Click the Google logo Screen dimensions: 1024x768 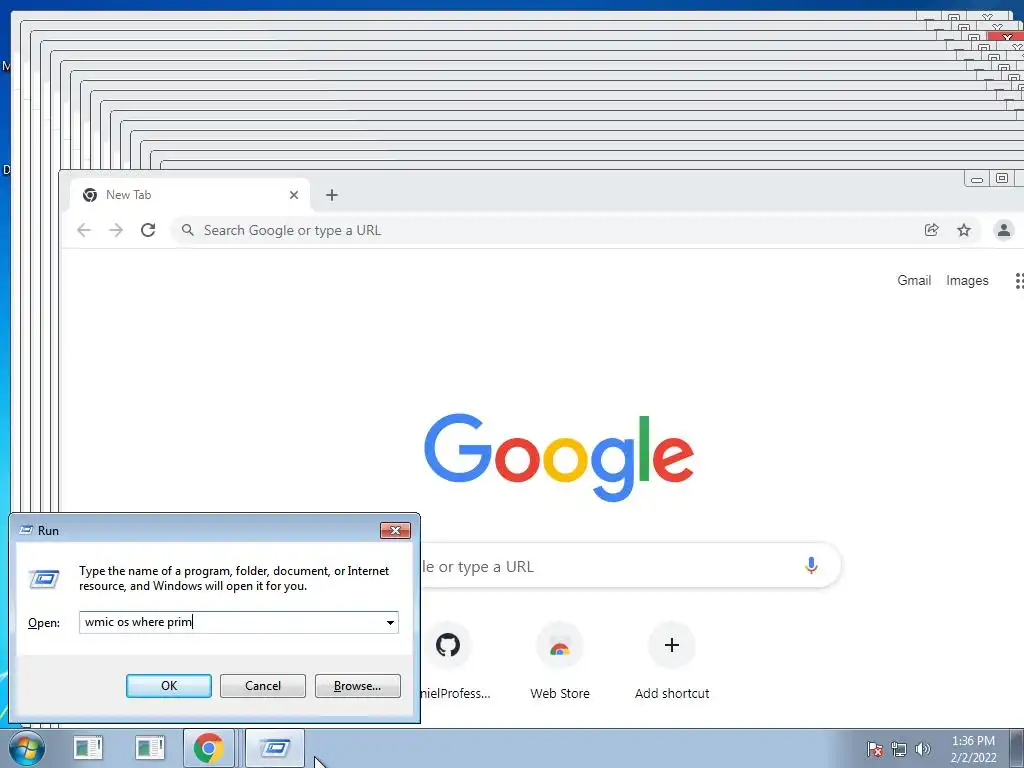pyautogui.click(x=559, y=457)
